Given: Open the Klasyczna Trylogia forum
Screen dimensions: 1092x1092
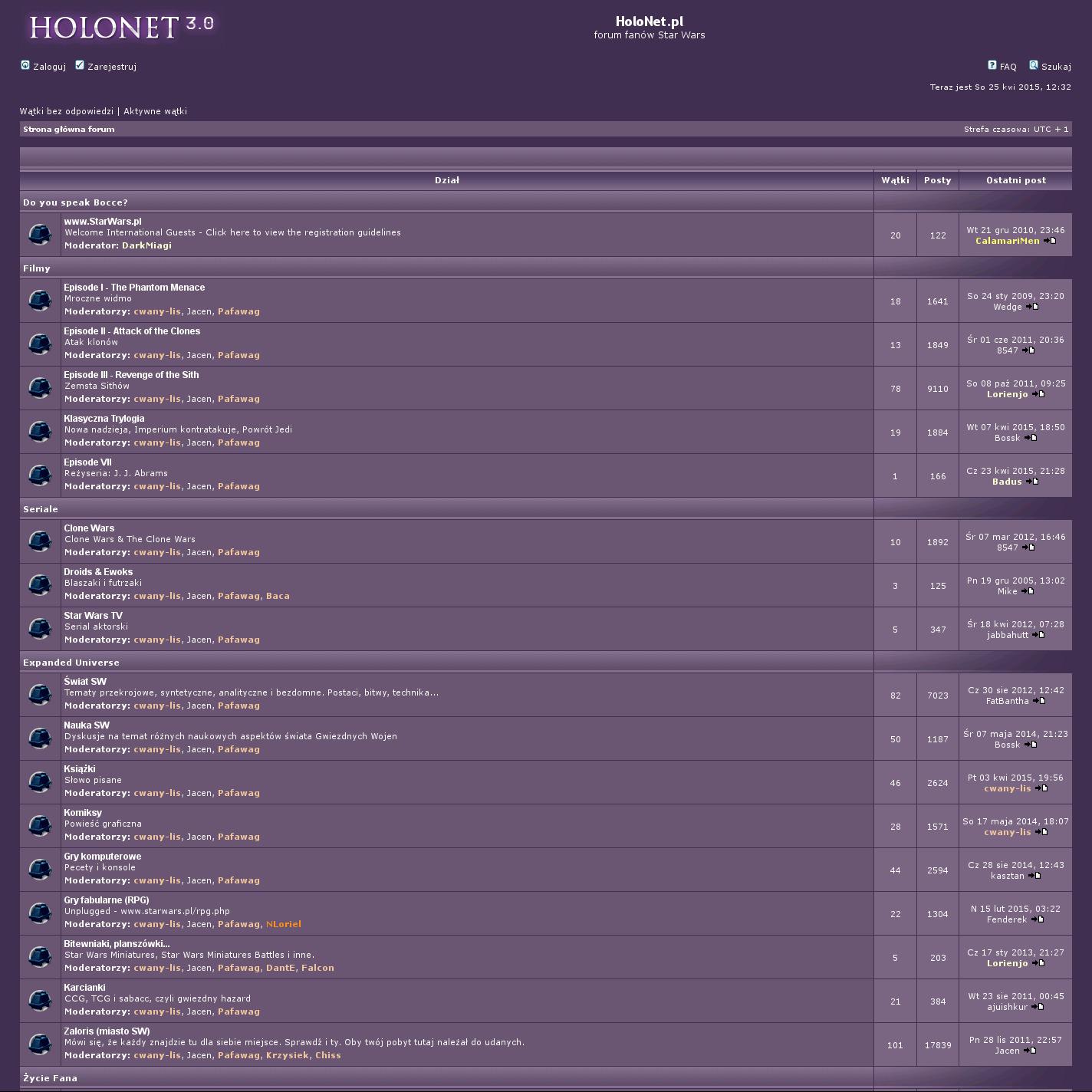Looking at the screenshot, I should (104, 419).
